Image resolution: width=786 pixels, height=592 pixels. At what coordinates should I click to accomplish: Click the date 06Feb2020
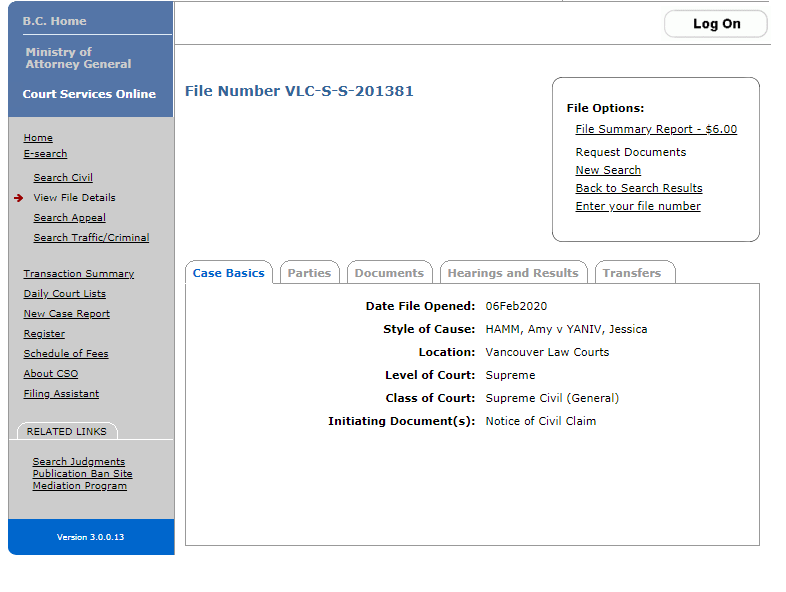(x=516, y=306)
